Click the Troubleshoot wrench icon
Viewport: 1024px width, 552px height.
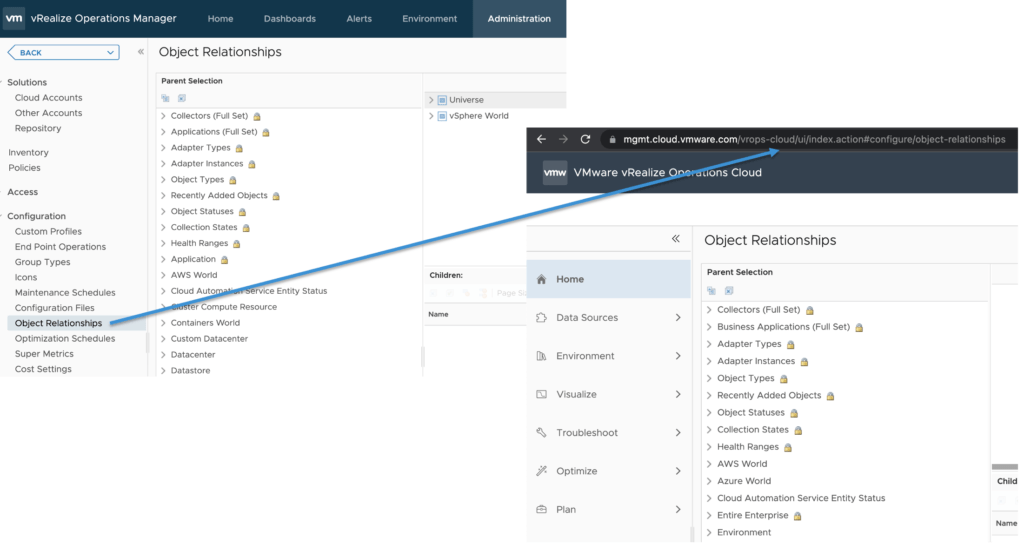coord(541,433)
